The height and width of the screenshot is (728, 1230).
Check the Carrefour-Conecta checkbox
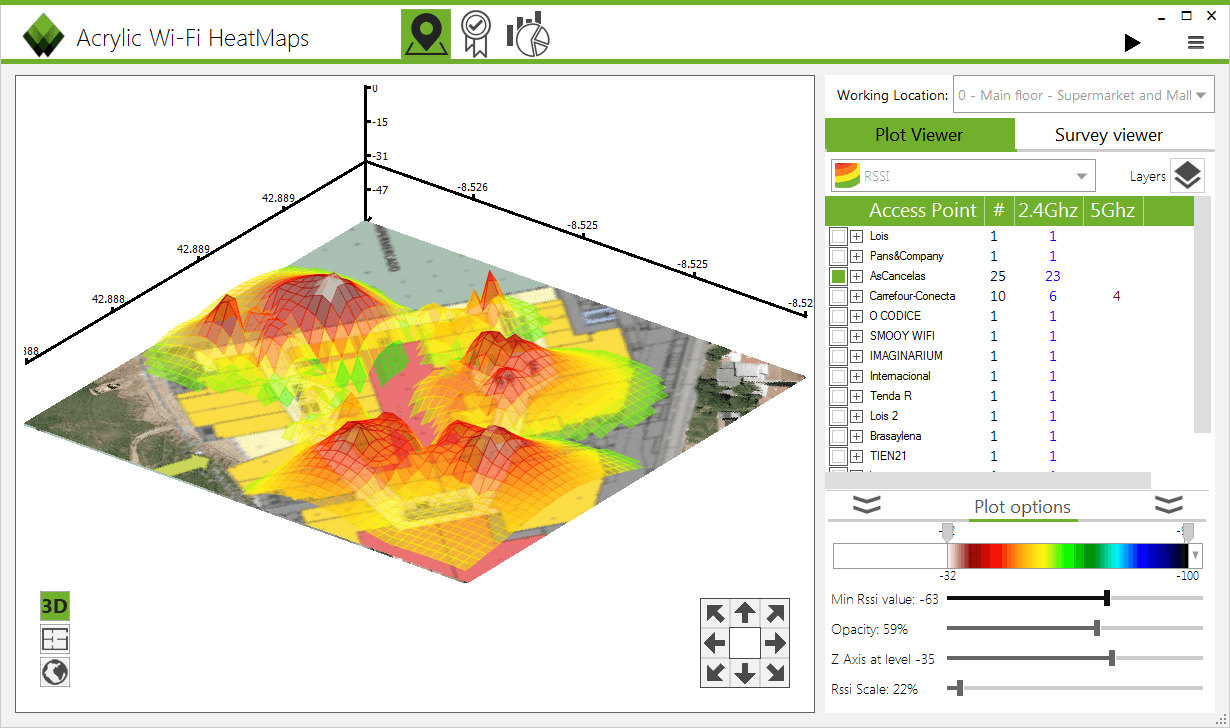click(838, 296)
